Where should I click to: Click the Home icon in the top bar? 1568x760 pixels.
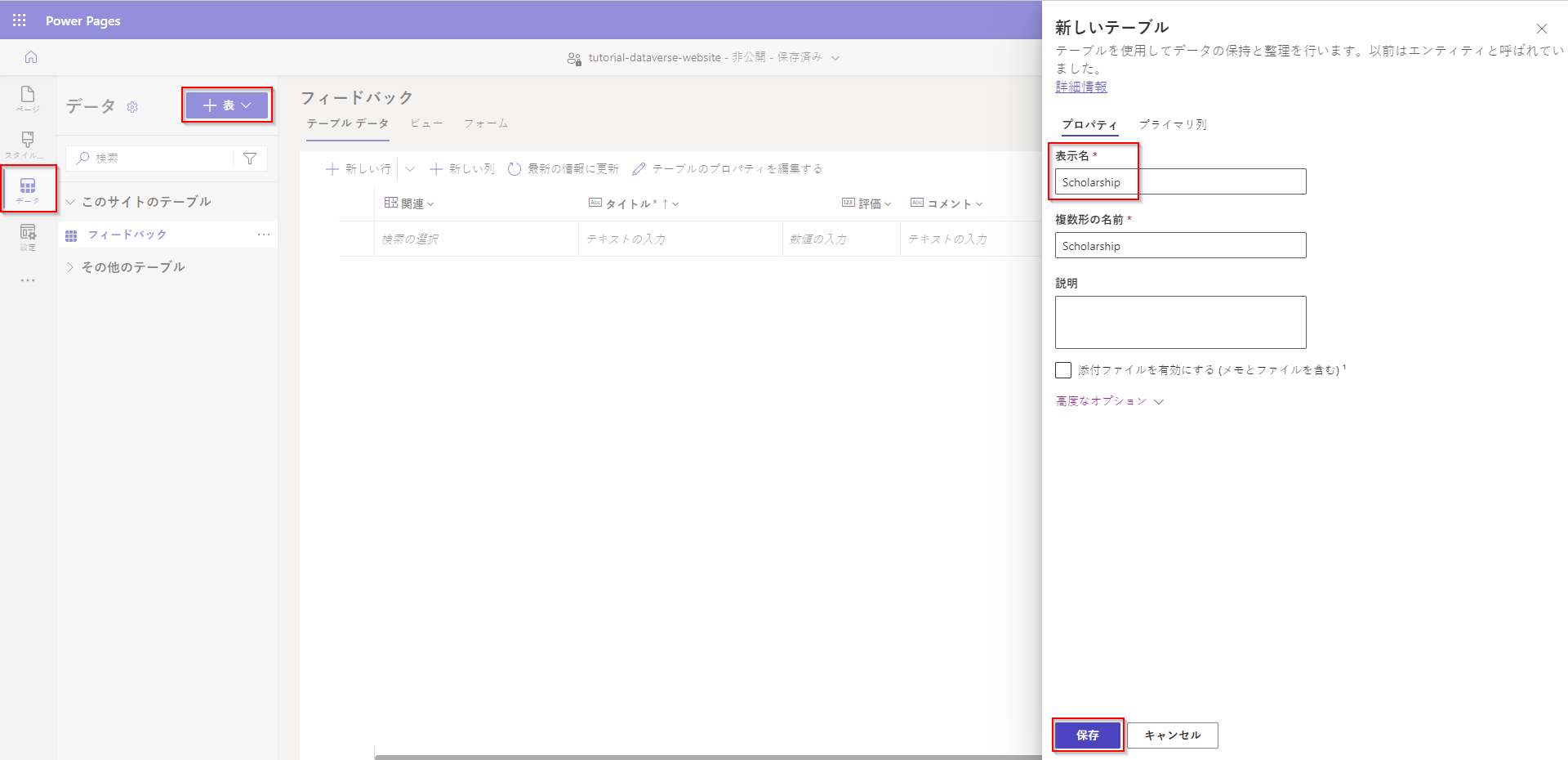click(x=30, y=57)
